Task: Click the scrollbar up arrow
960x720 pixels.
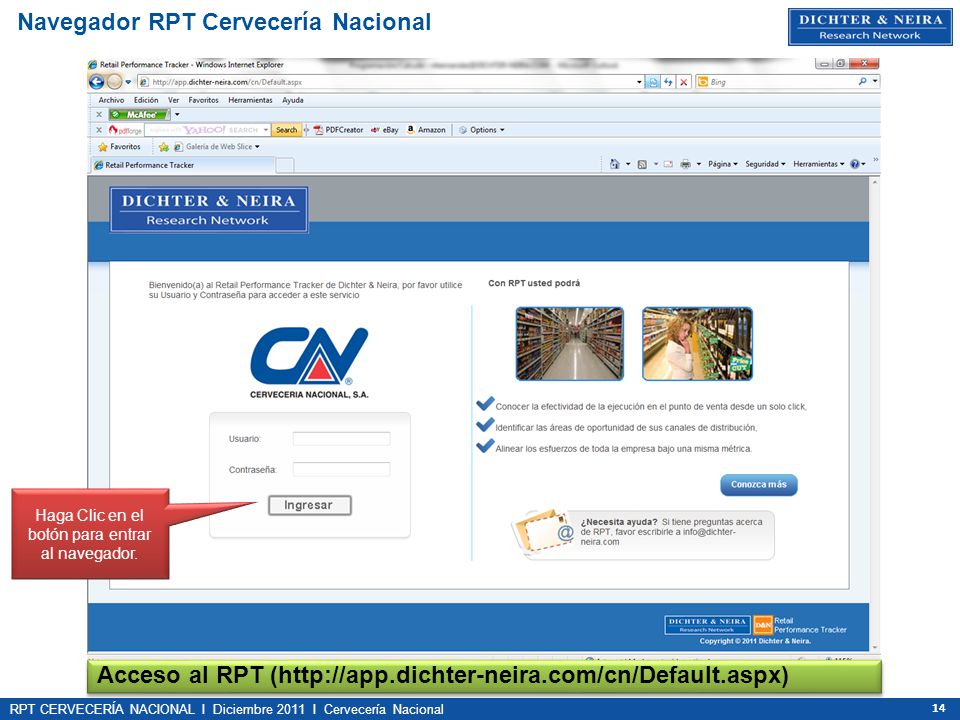Action: 875,182
